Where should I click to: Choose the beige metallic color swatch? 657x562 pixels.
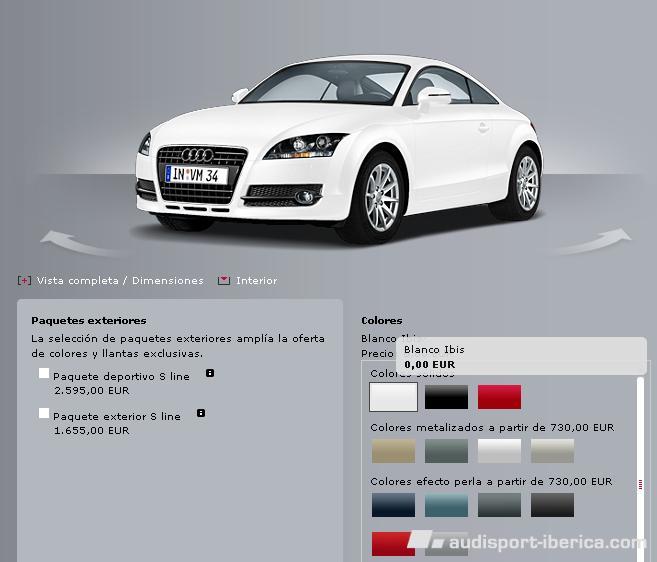point(393,451)
